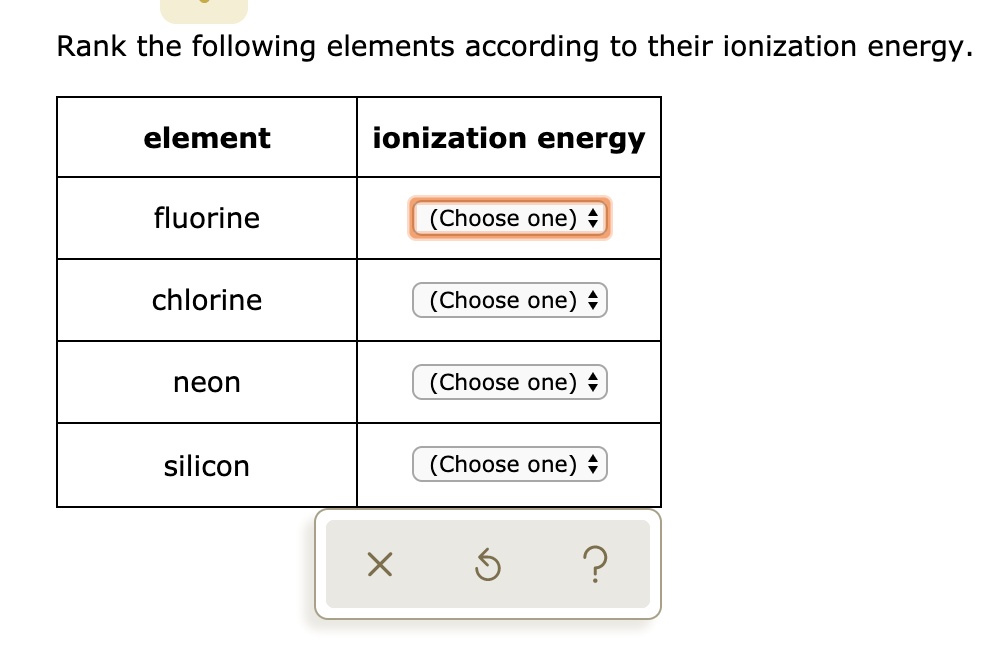
Task: Click the element column header
Action: click(x=206, y=138)
